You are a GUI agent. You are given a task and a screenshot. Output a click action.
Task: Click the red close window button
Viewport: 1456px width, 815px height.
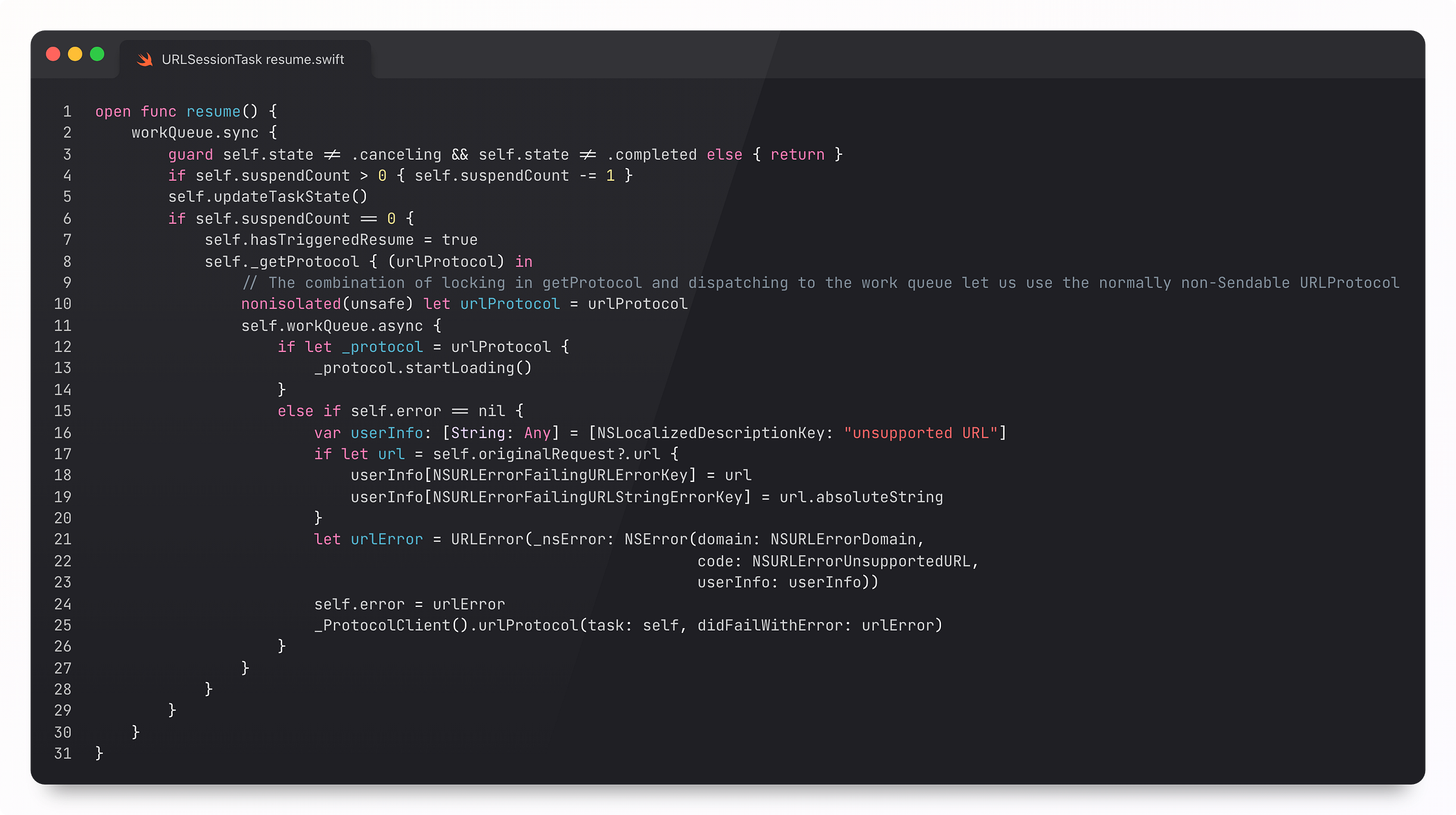pyautogui.click(x=53, y=54)
